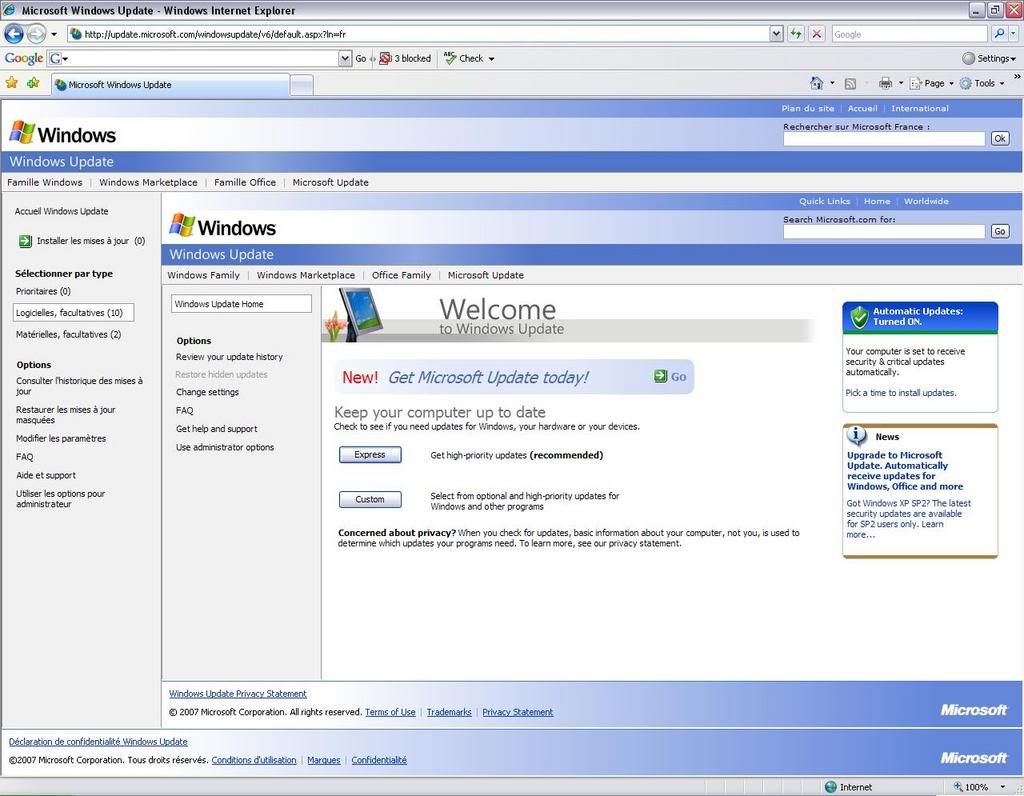Expand the address bar URL dropdown

pos(776,34)
